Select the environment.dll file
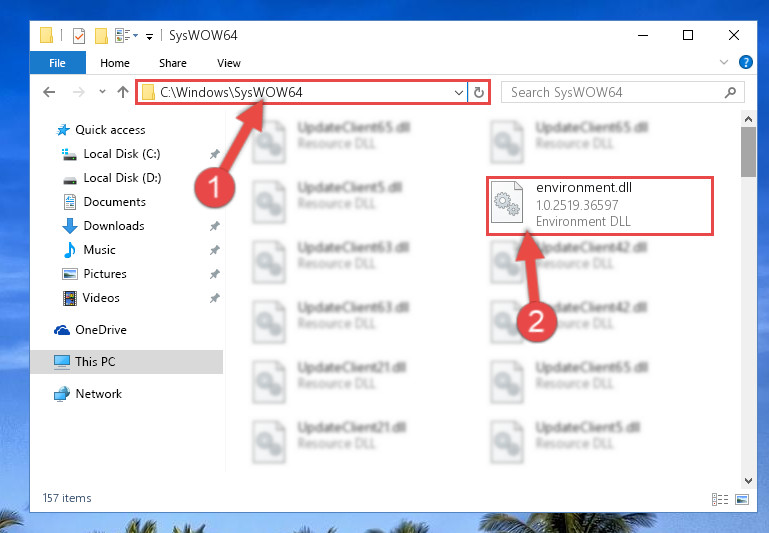 [x=599, y=205]
